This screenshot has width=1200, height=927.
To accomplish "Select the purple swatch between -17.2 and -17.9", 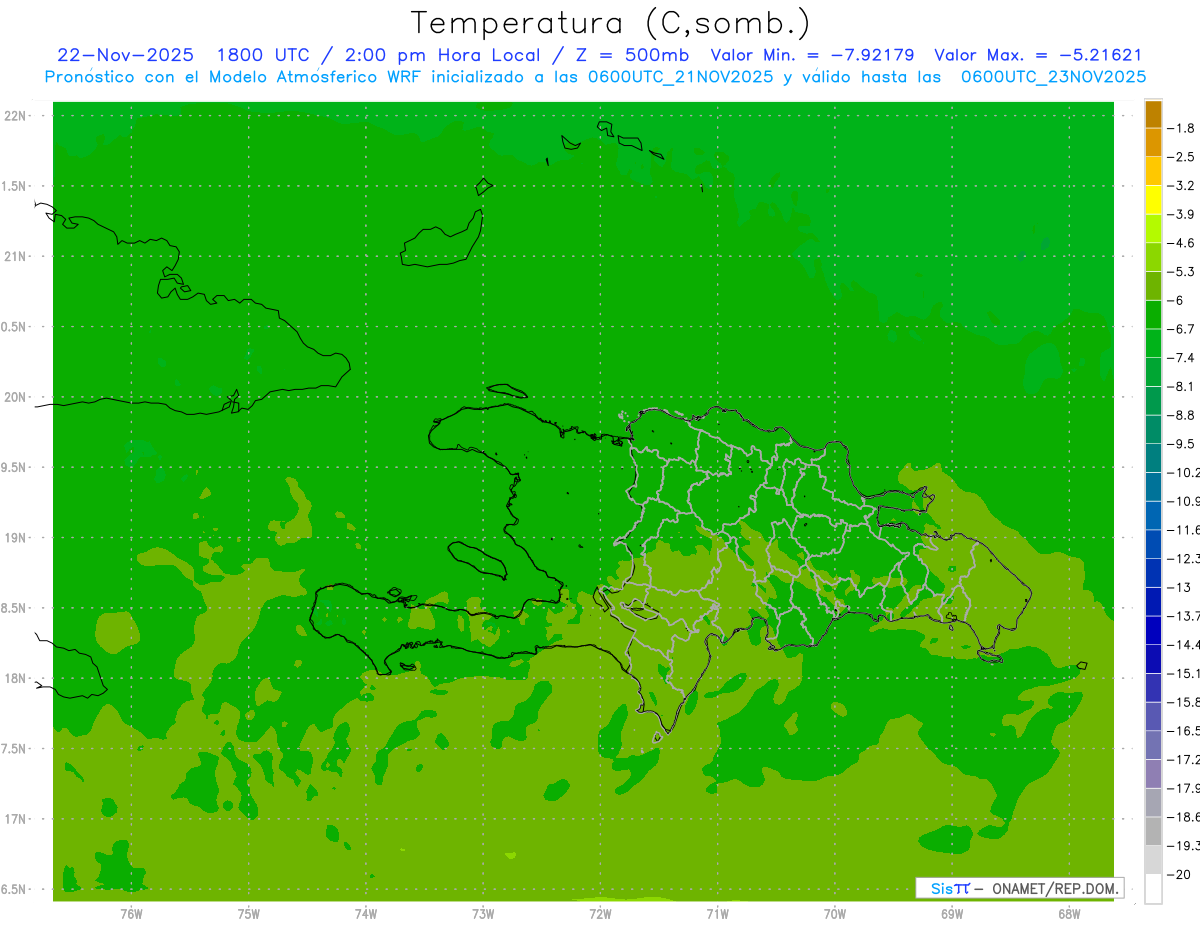I will pos(1153,773).
